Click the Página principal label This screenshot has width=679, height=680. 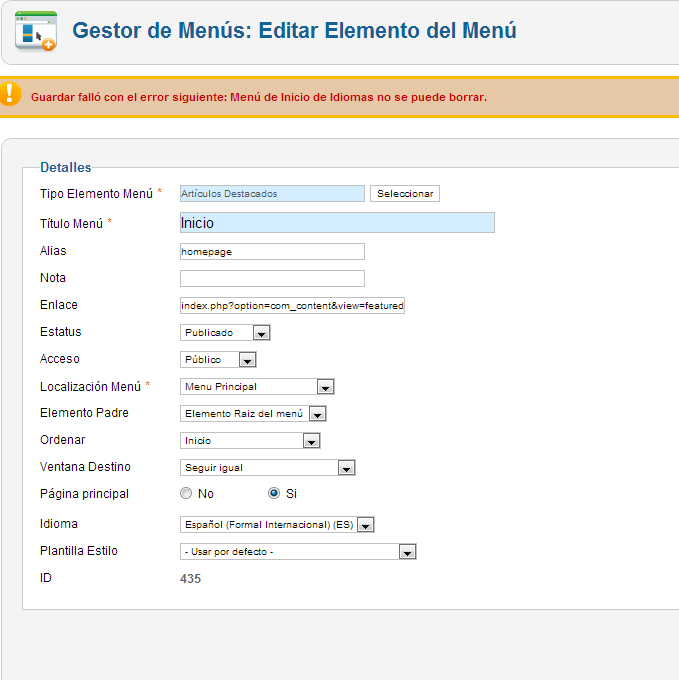[85, 494]
